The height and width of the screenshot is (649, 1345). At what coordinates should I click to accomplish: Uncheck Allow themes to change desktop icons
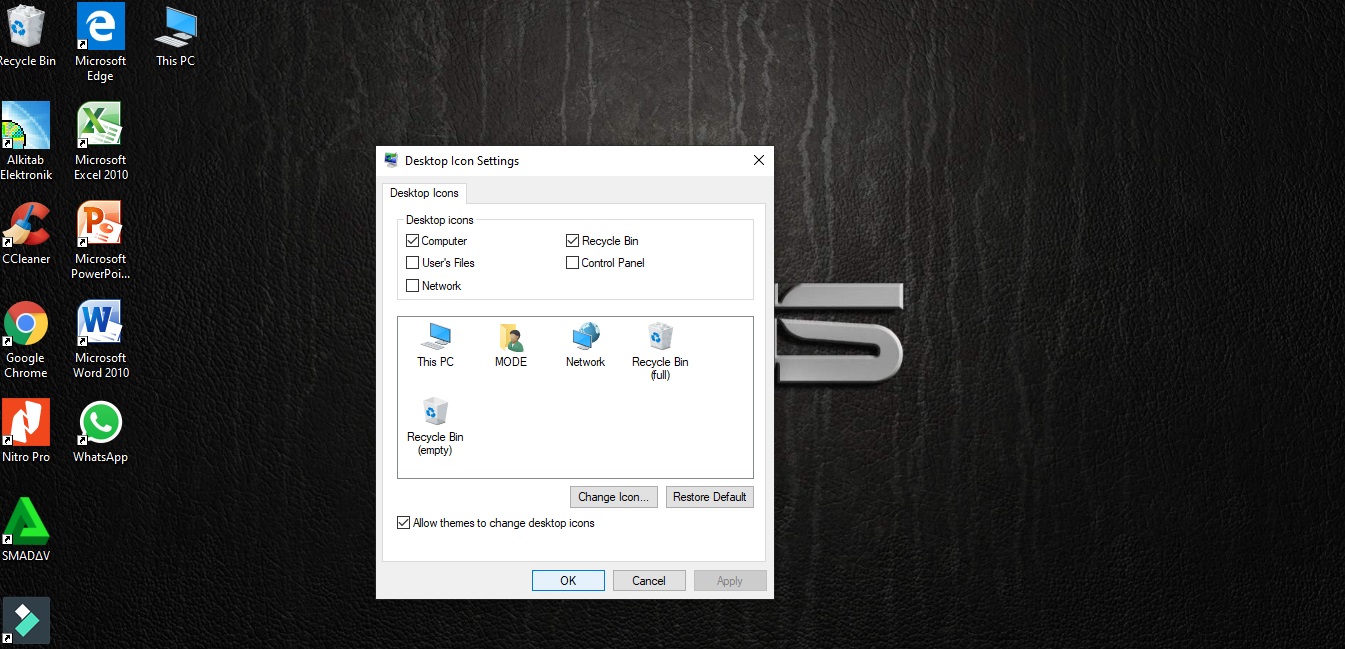coord(403,522)
